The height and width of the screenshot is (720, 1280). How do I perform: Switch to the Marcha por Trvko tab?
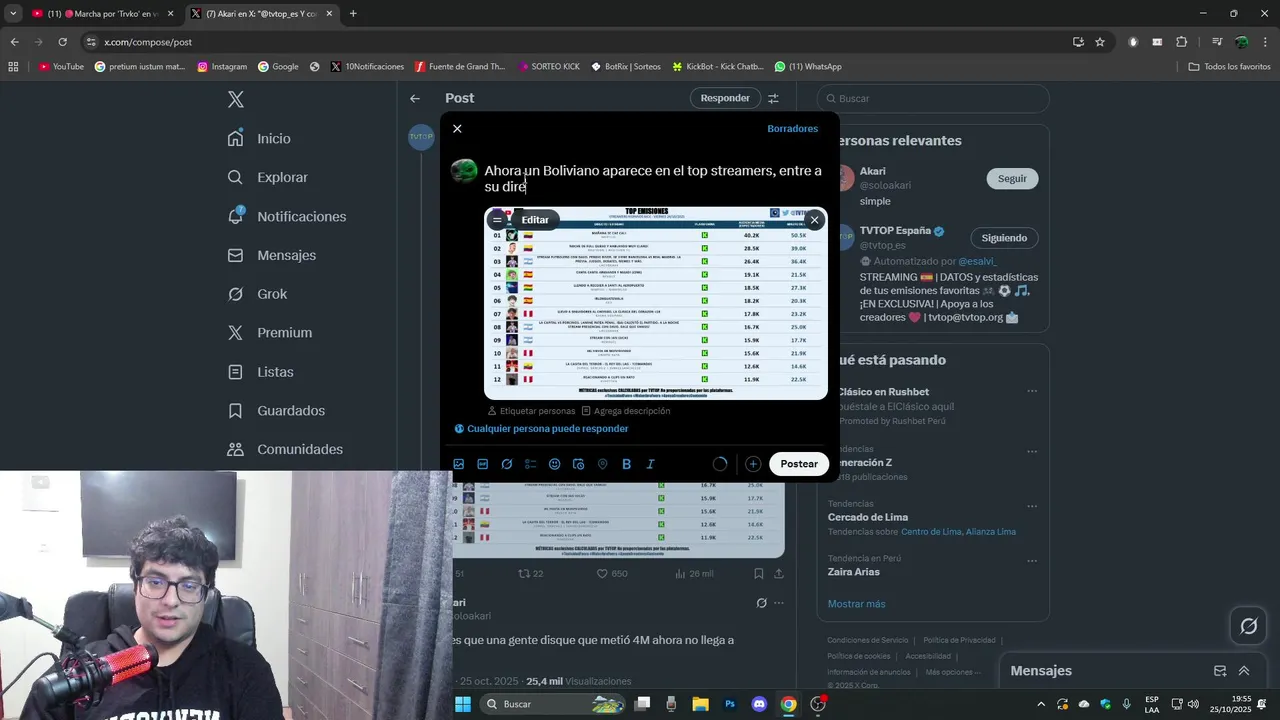tap(102, 14)
